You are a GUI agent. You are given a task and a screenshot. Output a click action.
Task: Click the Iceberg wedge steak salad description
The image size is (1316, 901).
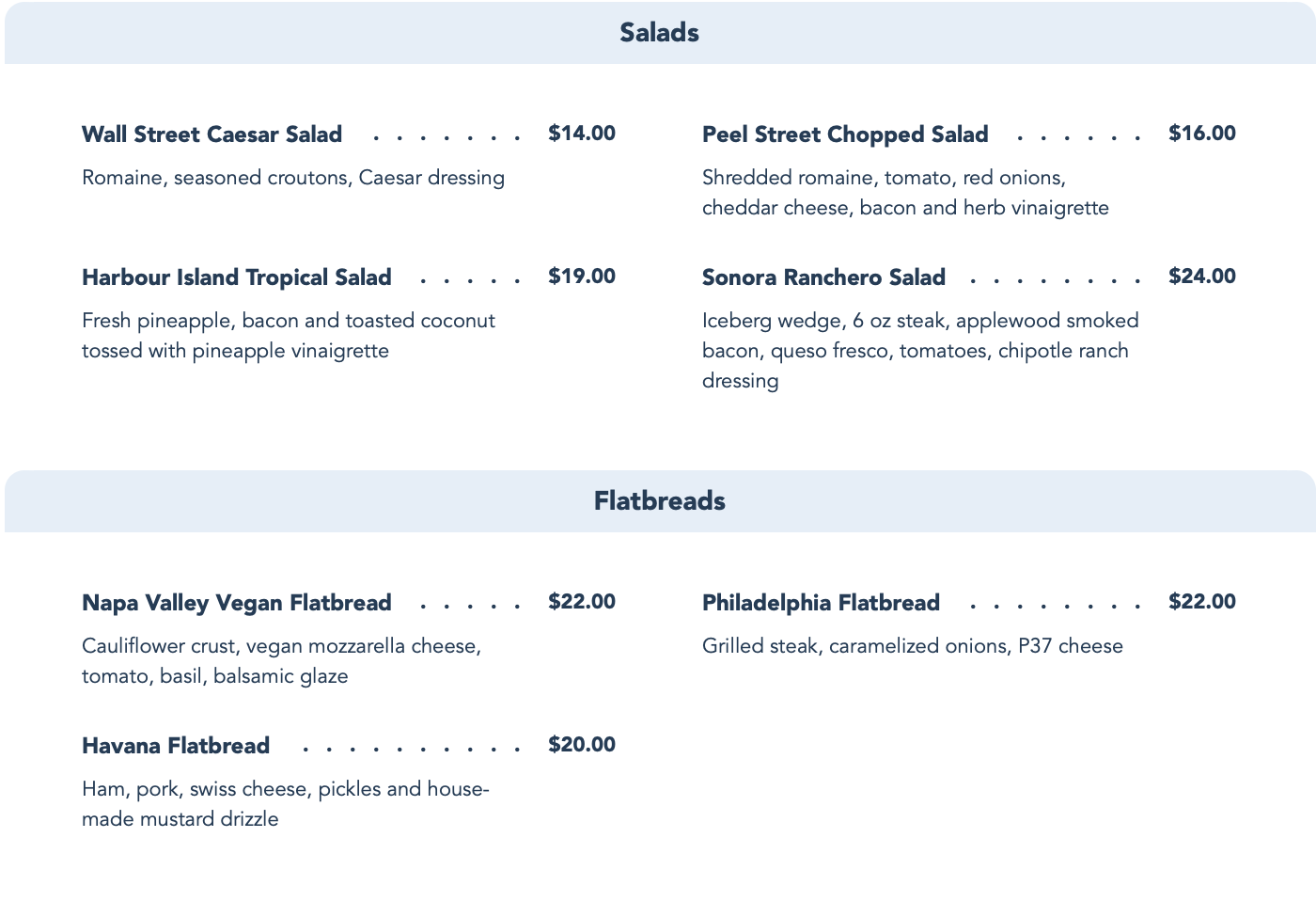919,351
